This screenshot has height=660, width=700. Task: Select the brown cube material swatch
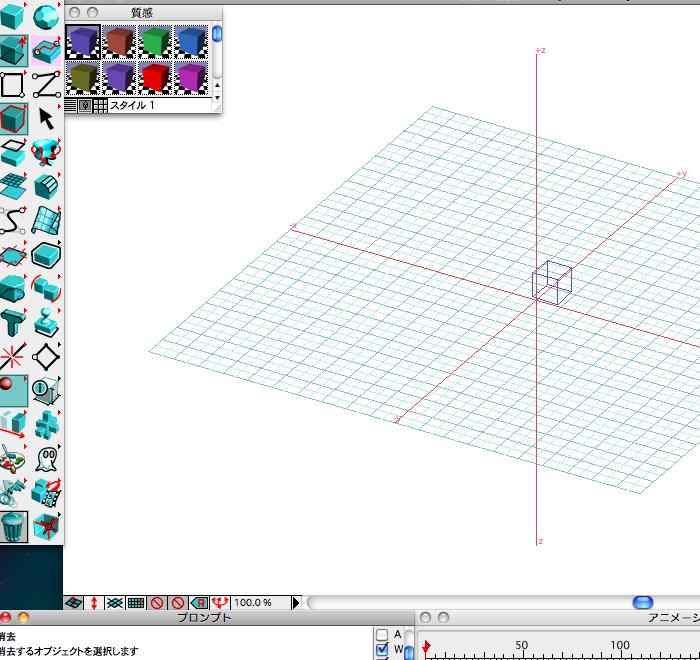119,42
